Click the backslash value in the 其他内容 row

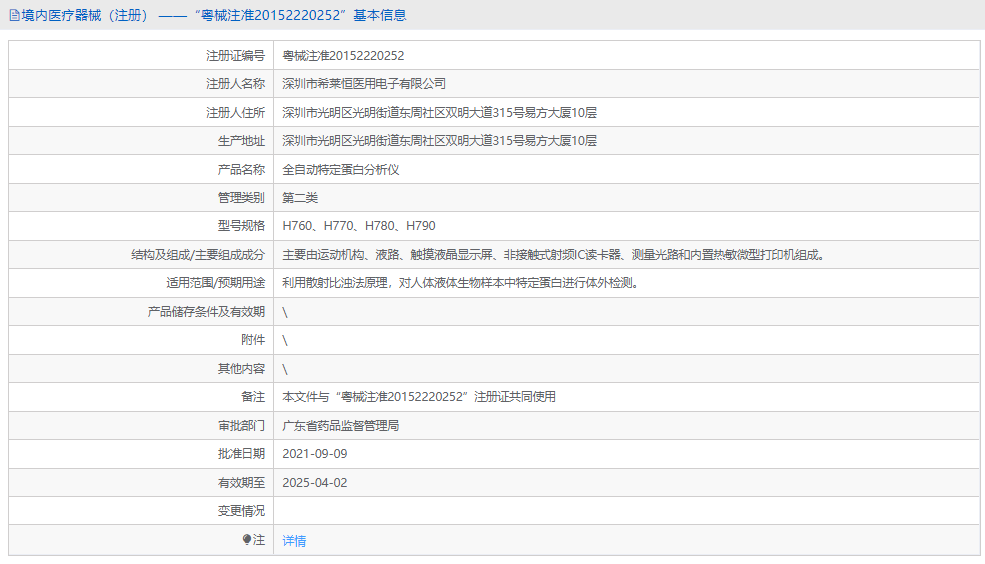tap(285, 369)
